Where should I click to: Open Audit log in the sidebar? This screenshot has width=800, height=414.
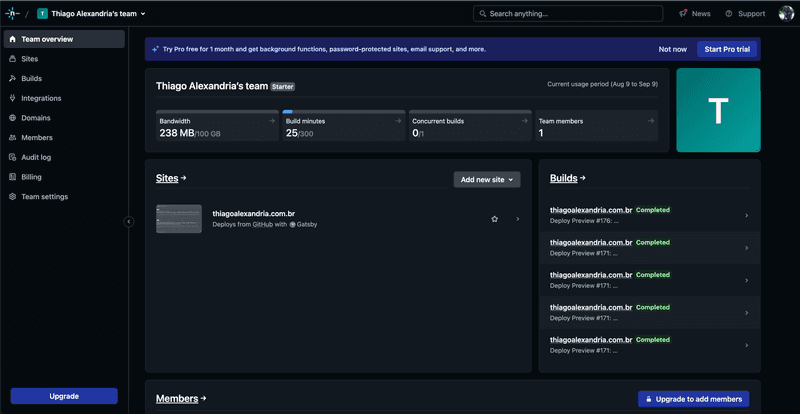64,157
